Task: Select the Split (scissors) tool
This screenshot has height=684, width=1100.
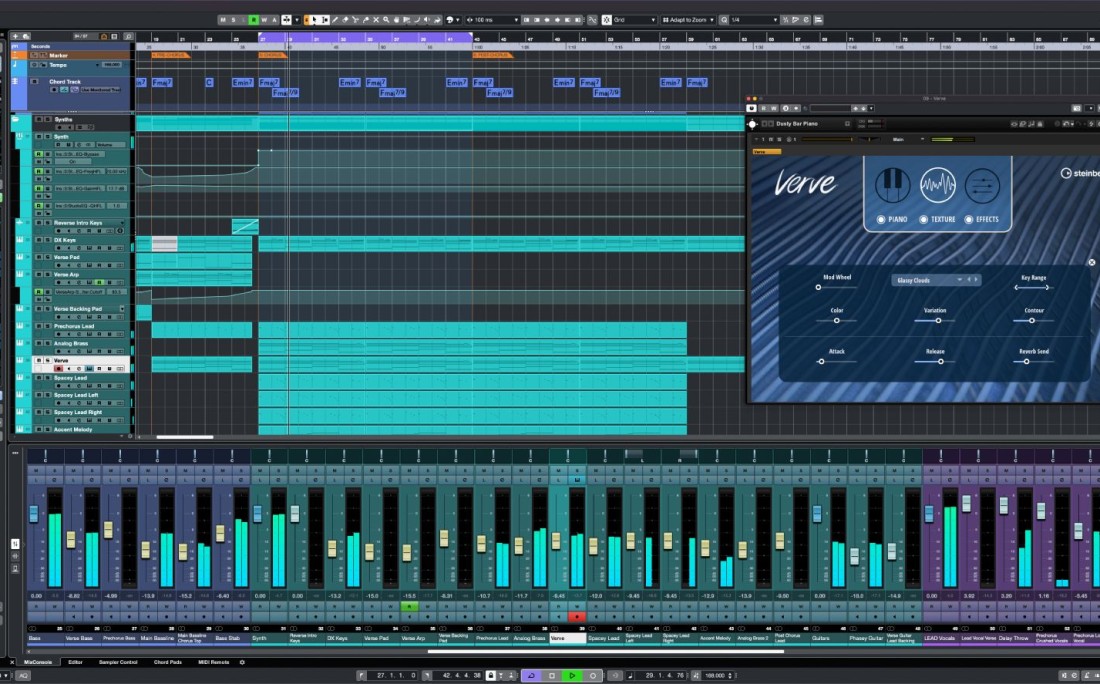Action: click(355, 19)
